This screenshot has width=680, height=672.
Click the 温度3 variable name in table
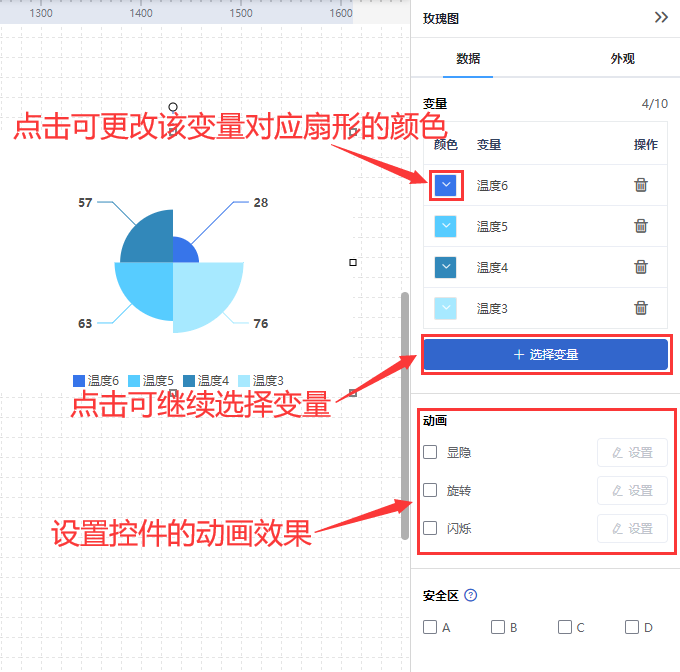pyautogui.click(x=492, y=308)
